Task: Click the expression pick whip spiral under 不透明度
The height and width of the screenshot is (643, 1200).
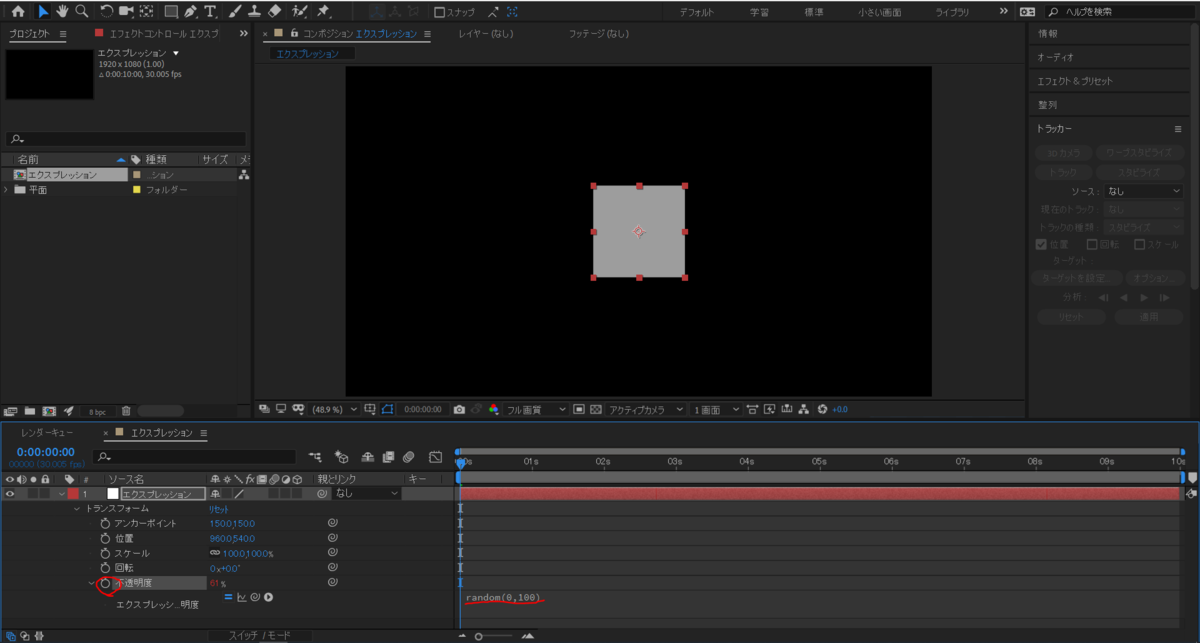Action: pos(255,597)
